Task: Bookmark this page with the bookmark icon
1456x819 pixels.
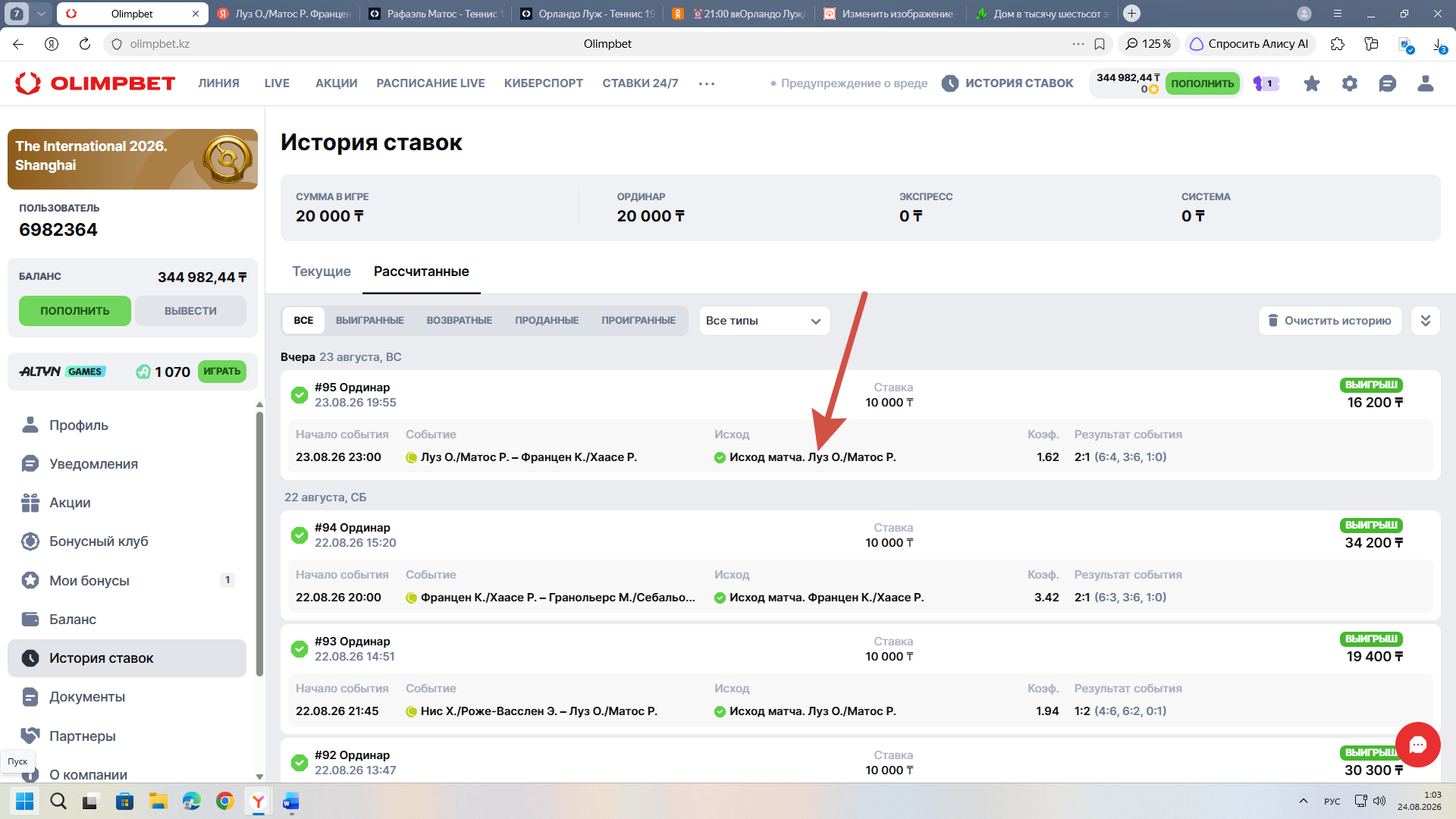Action: pyautogui.click(x=1100, y=44)
